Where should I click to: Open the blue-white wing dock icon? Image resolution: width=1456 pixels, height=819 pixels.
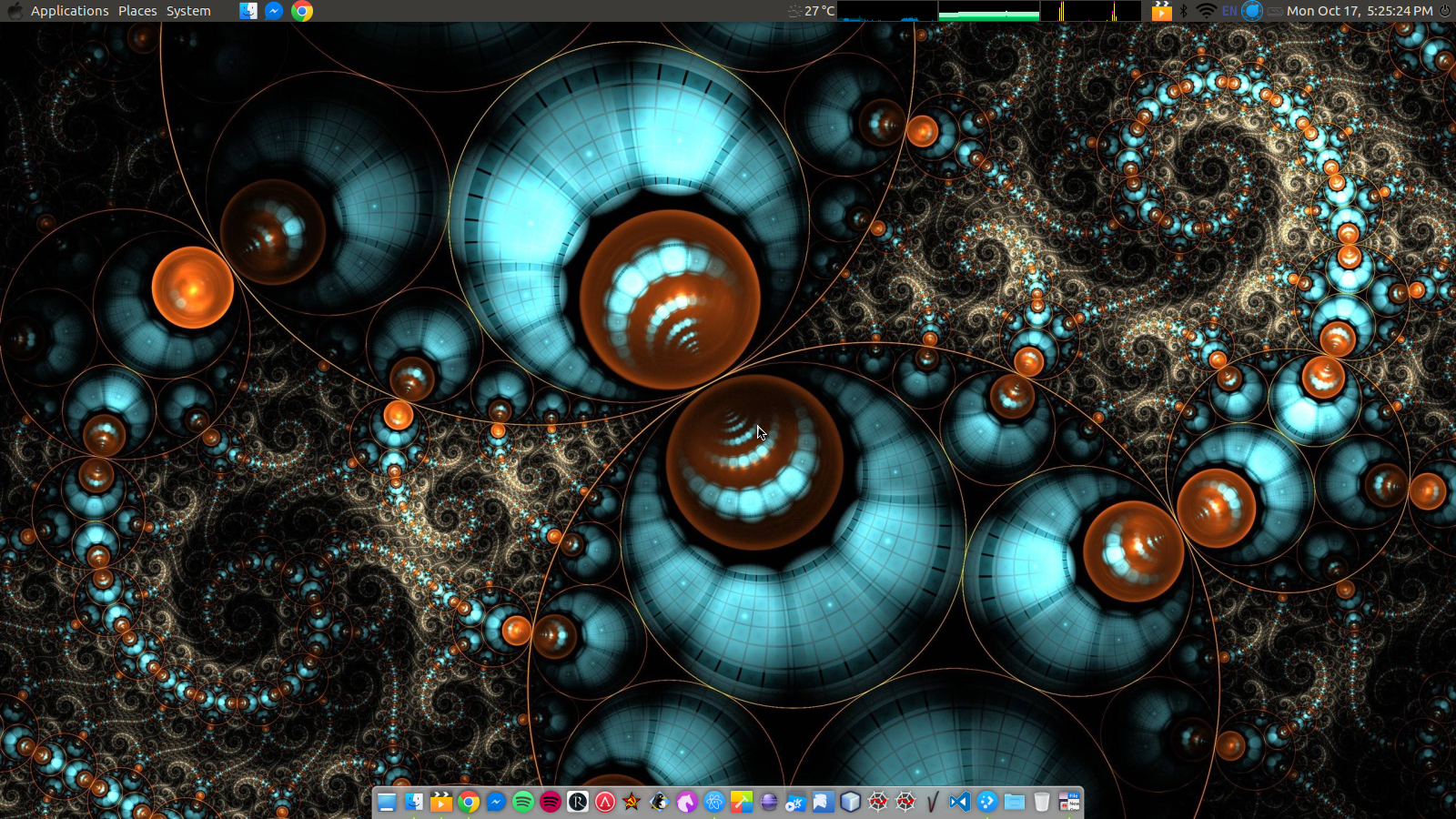pos(824,802)
